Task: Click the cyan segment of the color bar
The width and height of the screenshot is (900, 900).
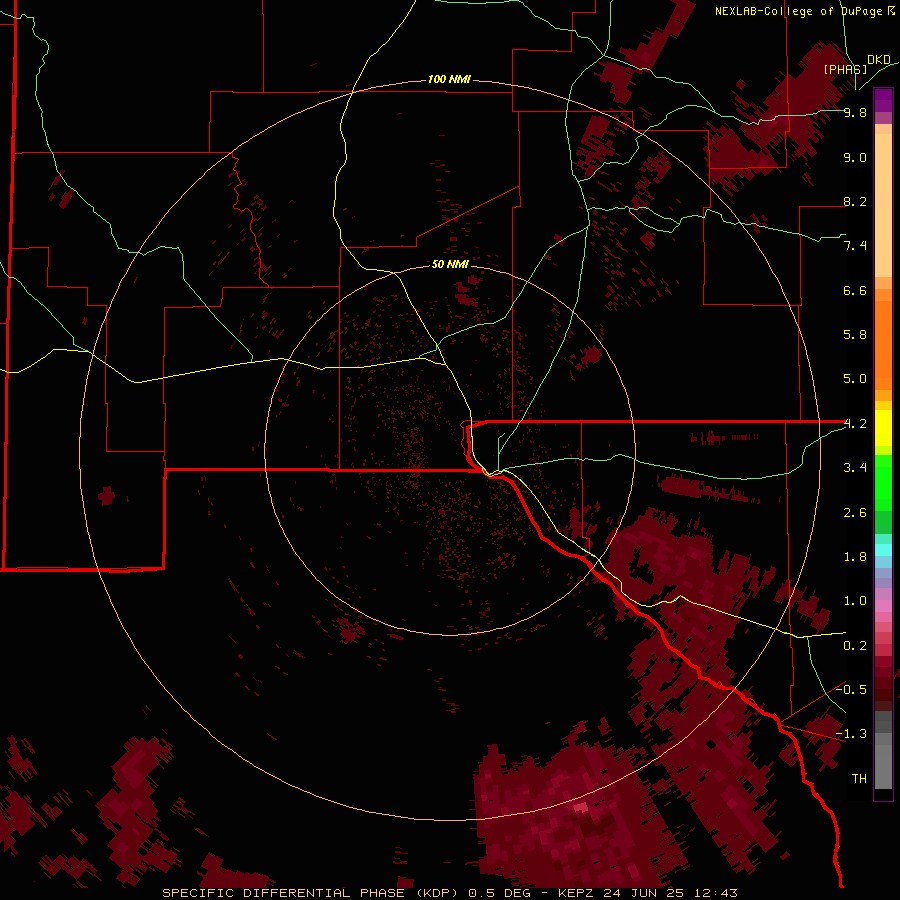Action: coord(883,550)
